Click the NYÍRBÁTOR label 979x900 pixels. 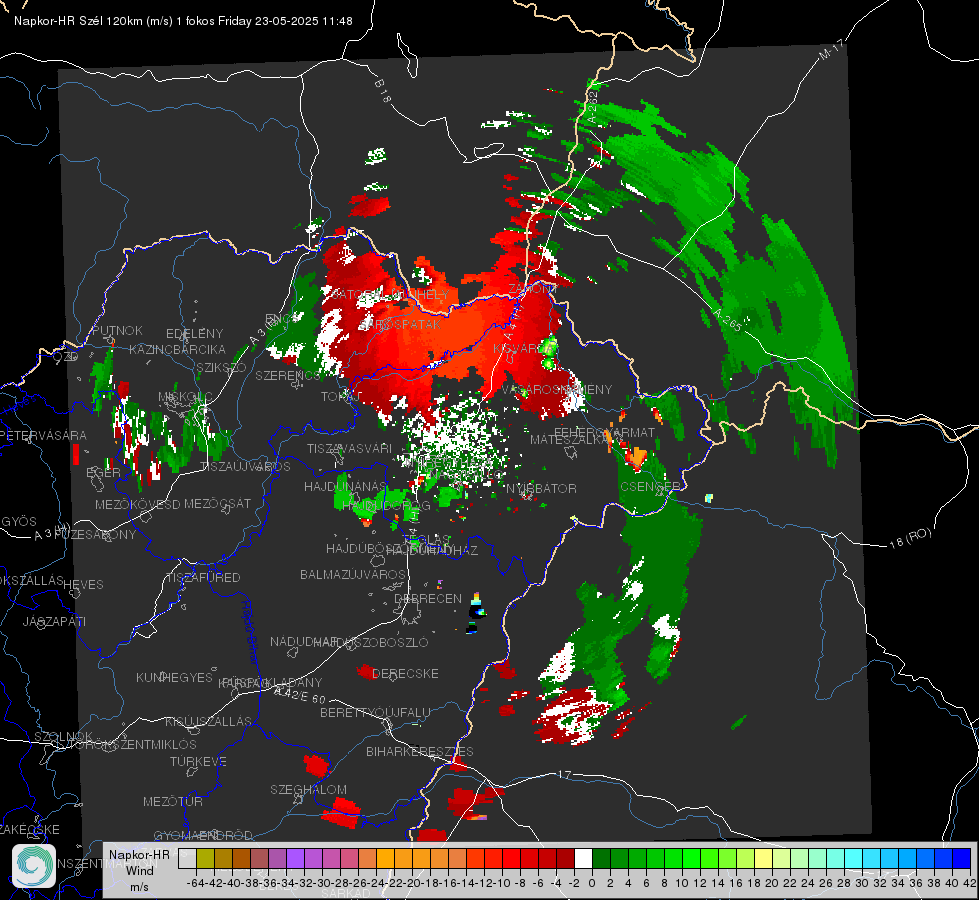541,488
